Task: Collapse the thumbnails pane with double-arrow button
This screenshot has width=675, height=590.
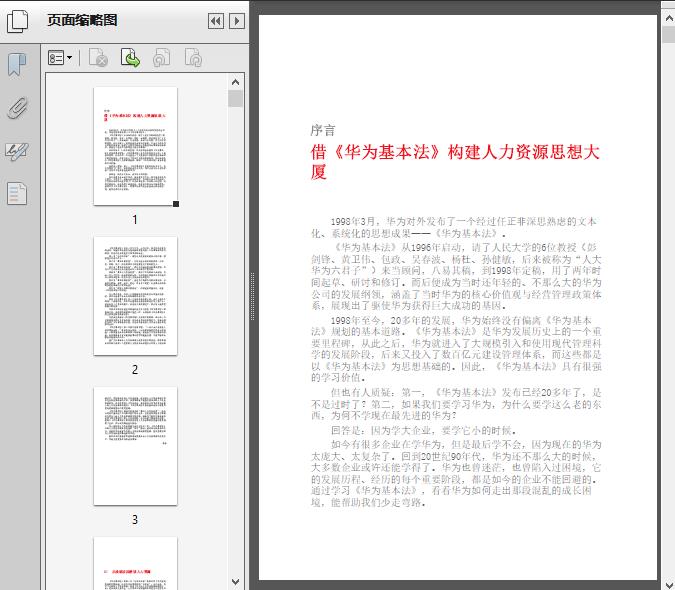Action: click(x=216, y=21)
